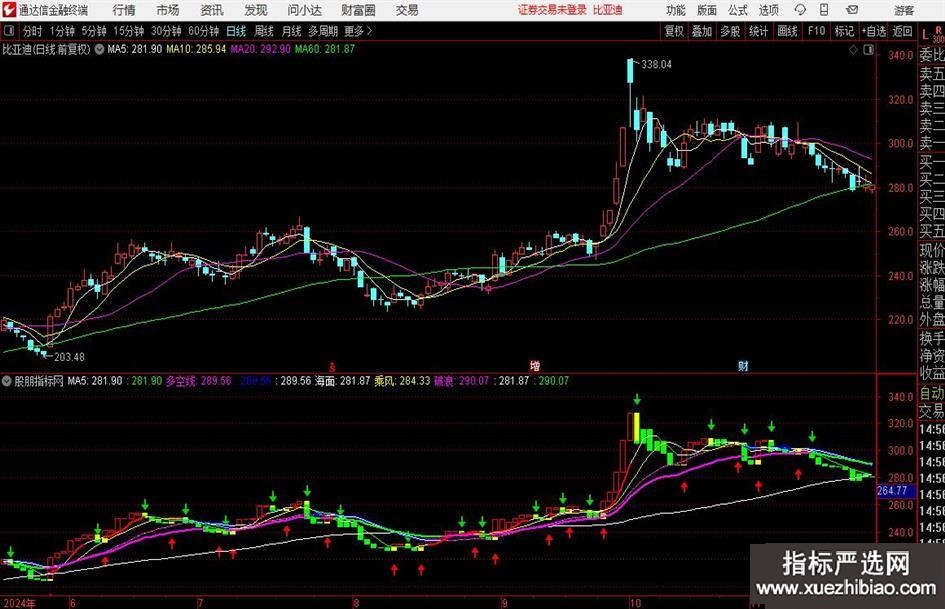Click the 比亚迪 name in title bar
This screenshot has width=945, height=609.
(608, 10)
